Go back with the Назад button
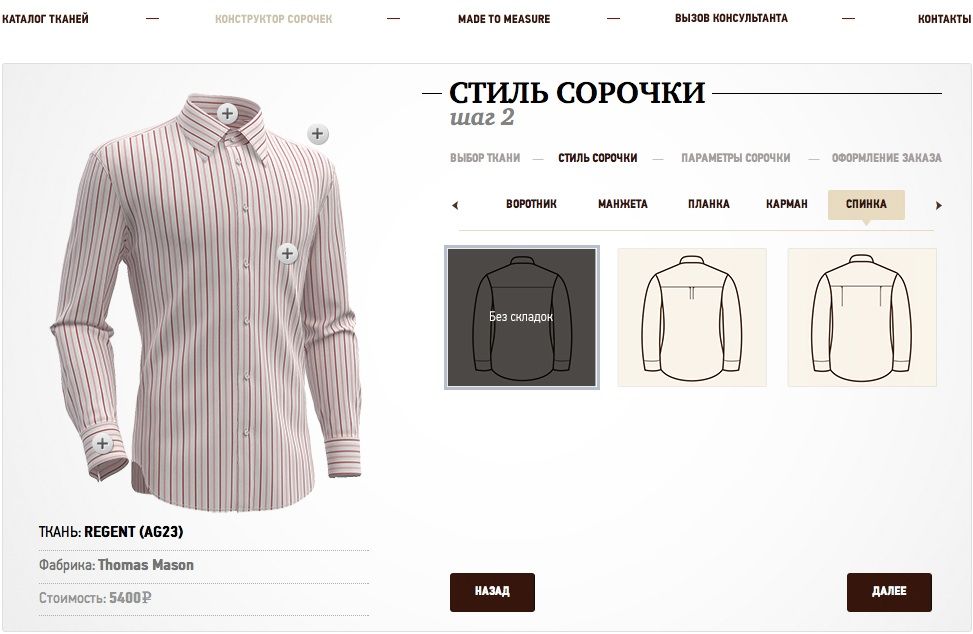The height and width of the screenshot is (634, 973). (492, 592)
